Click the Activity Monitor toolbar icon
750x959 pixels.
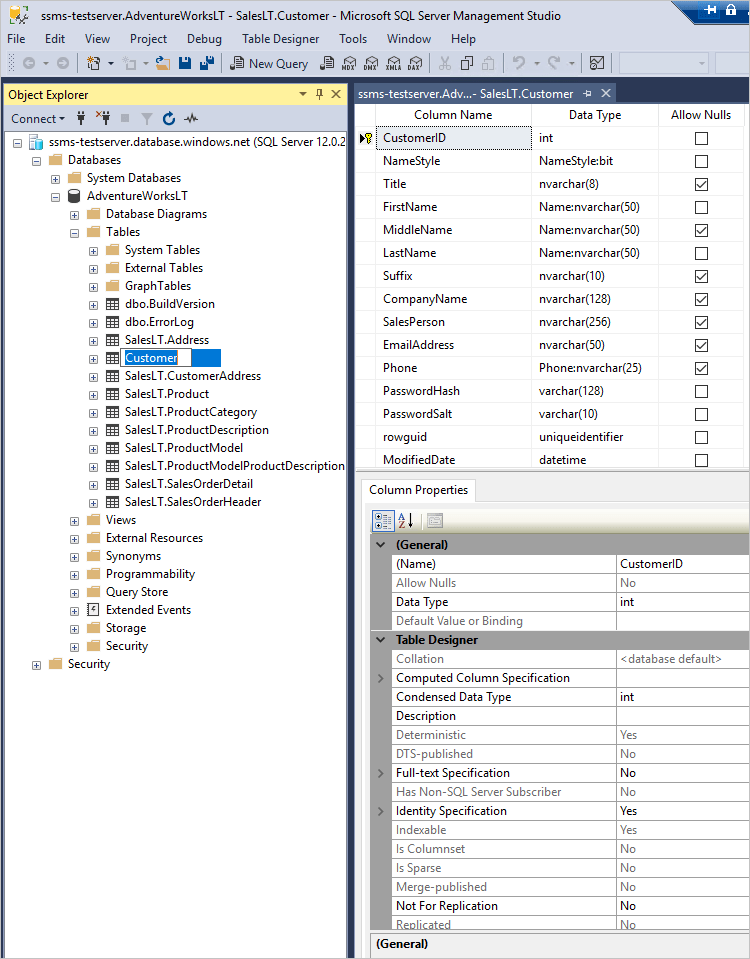pos(596,63)
